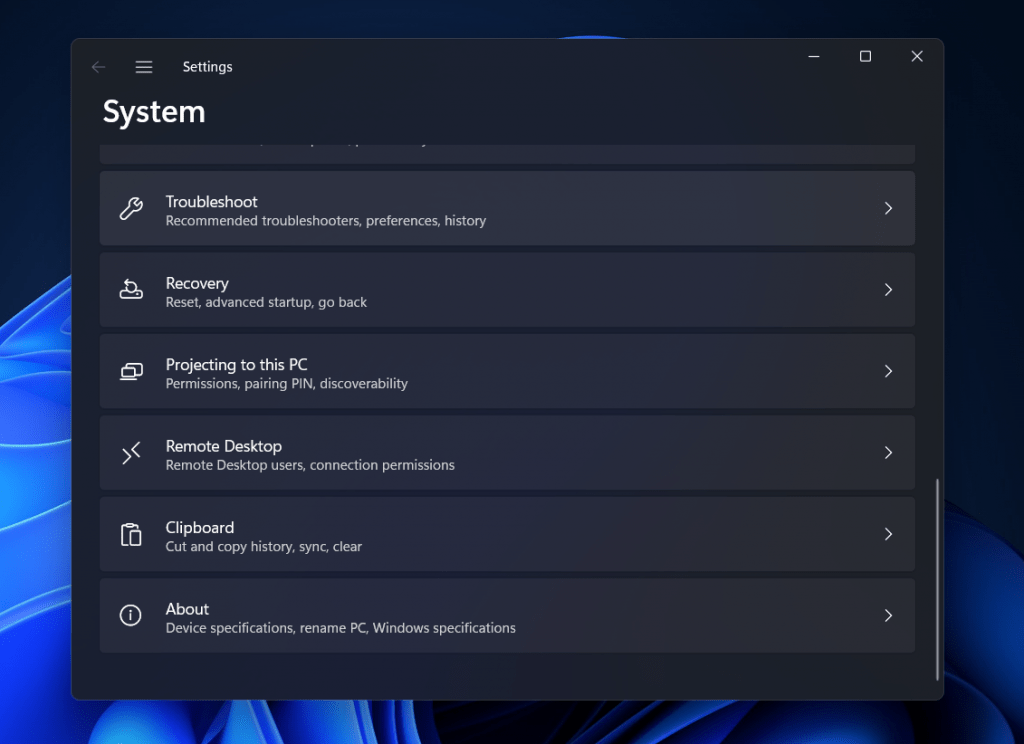
Task: Click the Recovery restore icon
Action: (131, 290)
